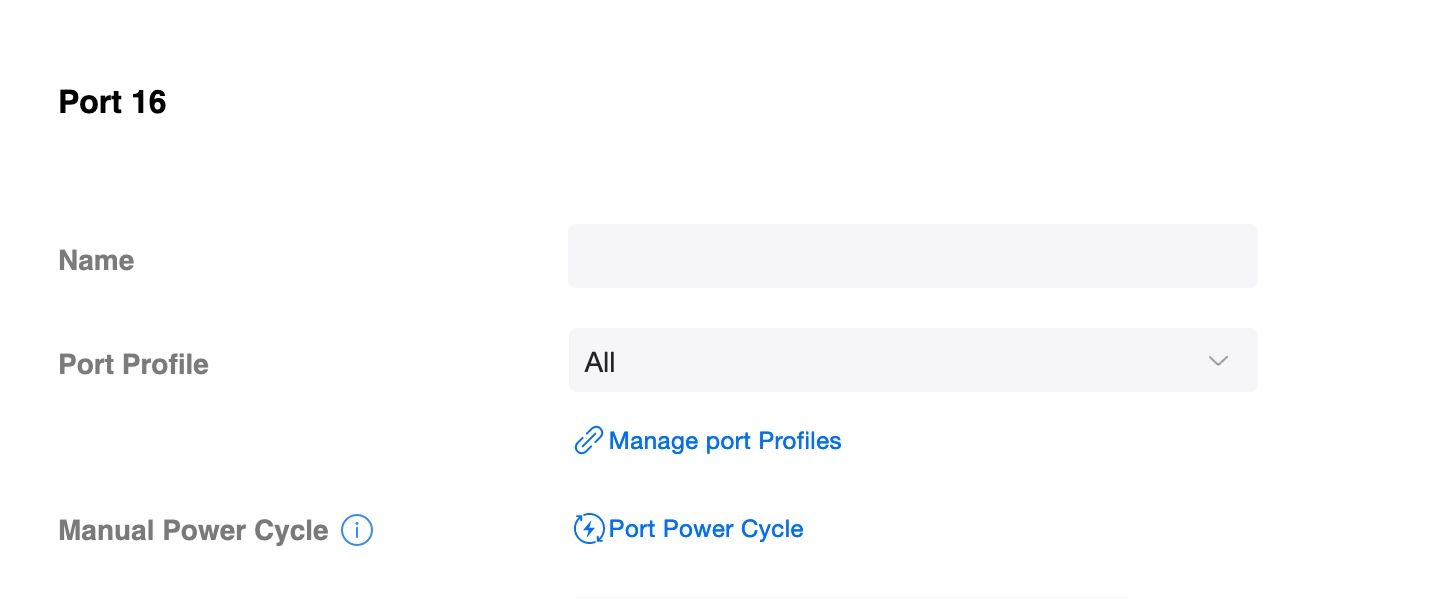This screenshot has width=1438, height=598.
Task: Focus the Name input field
Action: pos(912,256)
